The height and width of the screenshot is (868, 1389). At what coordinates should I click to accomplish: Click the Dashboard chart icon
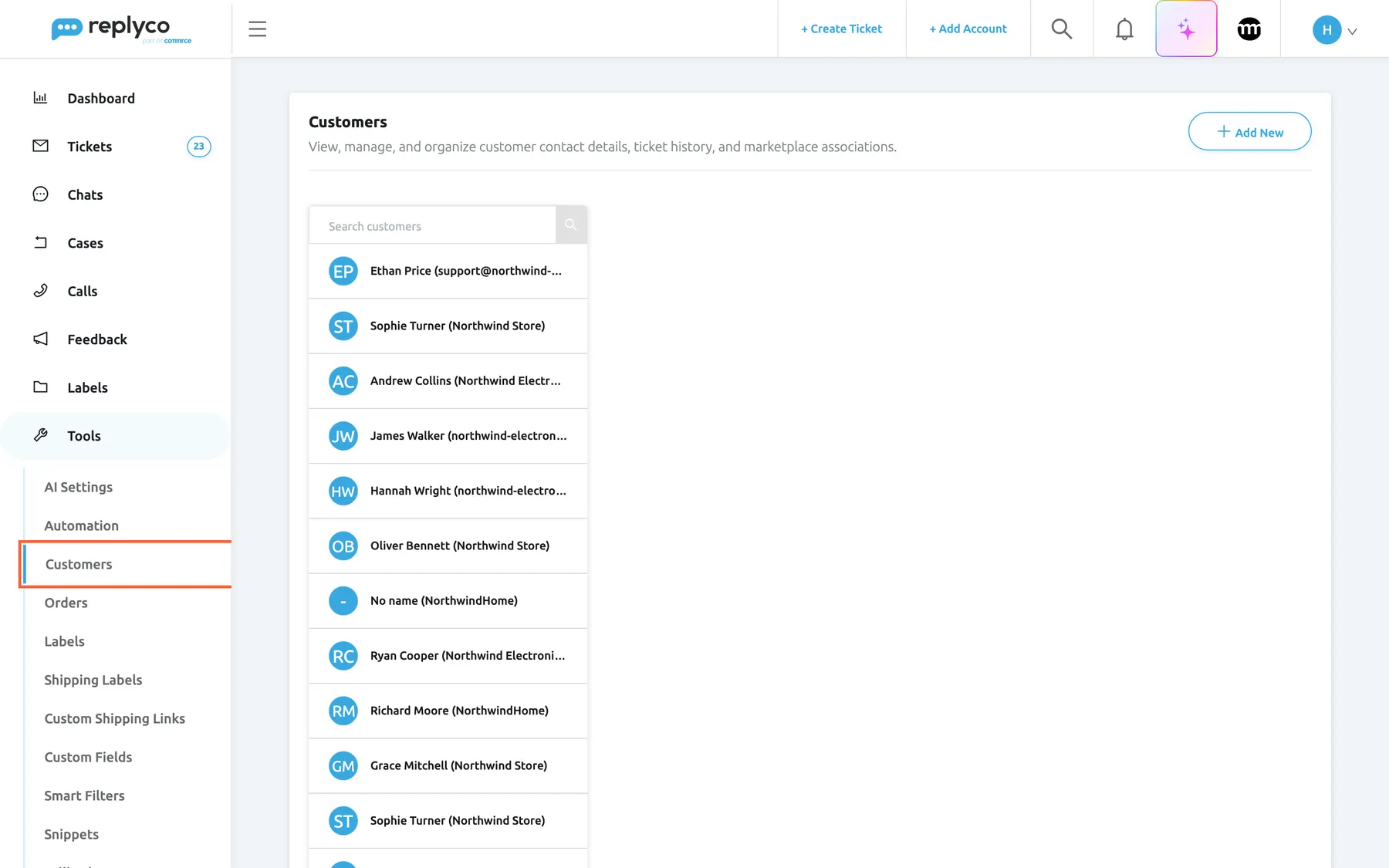point(40,98)
